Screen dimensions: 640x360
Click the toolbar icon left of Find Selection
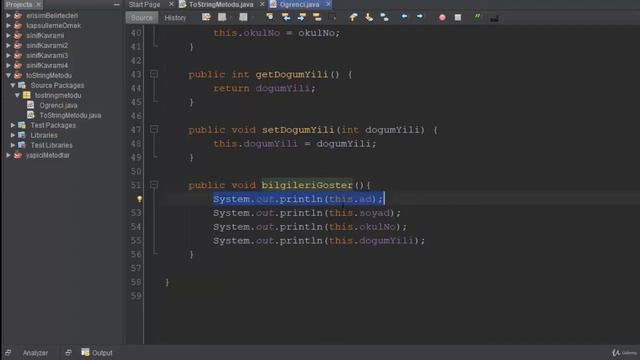point(243,17)
